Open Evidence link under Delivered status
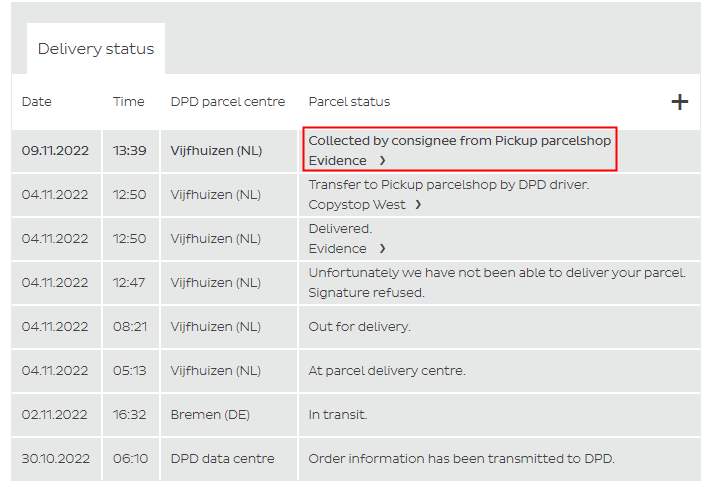This screenshot has height=485, width=709. click(x=338, y=249)
